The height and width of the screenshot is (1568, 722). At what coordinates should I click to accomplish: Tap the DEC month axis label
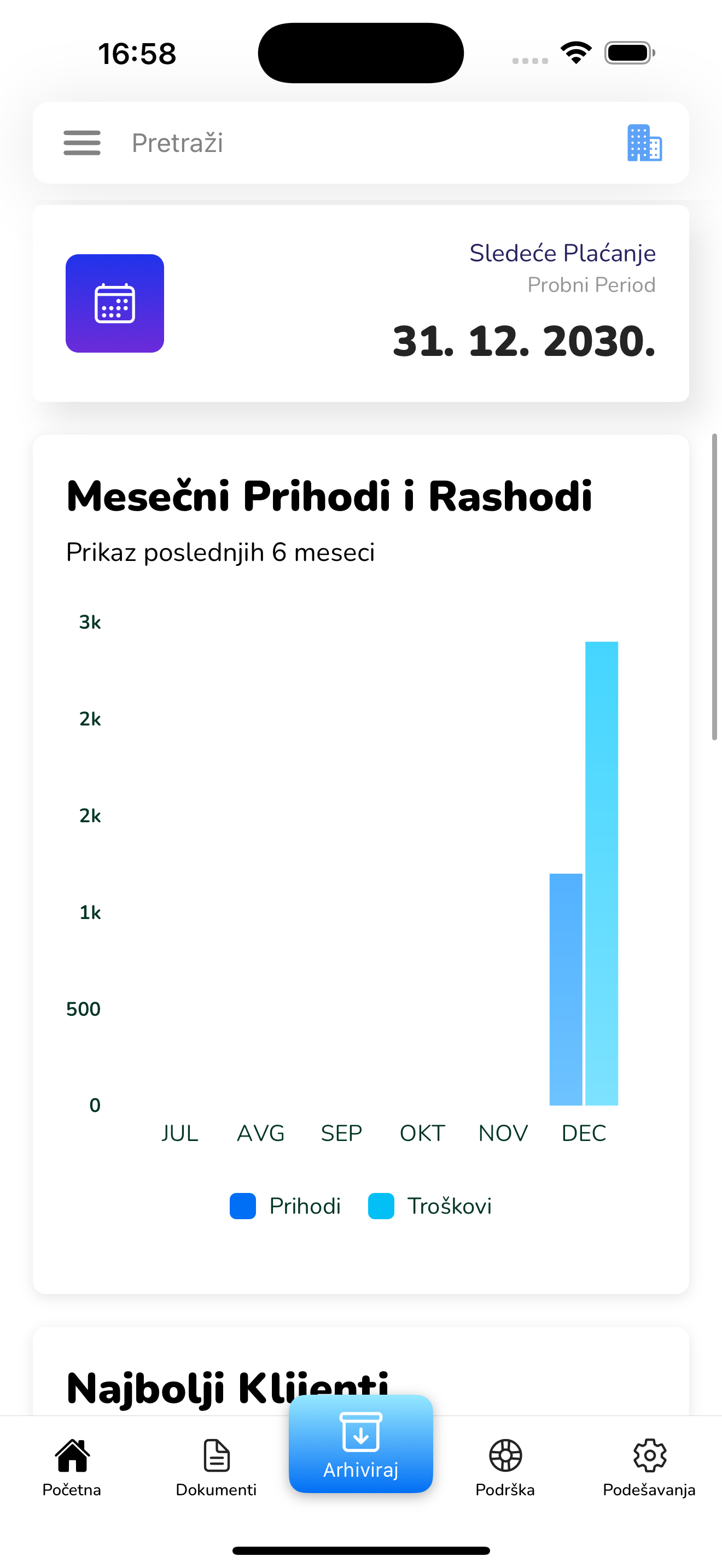(x=584, y=1133)
